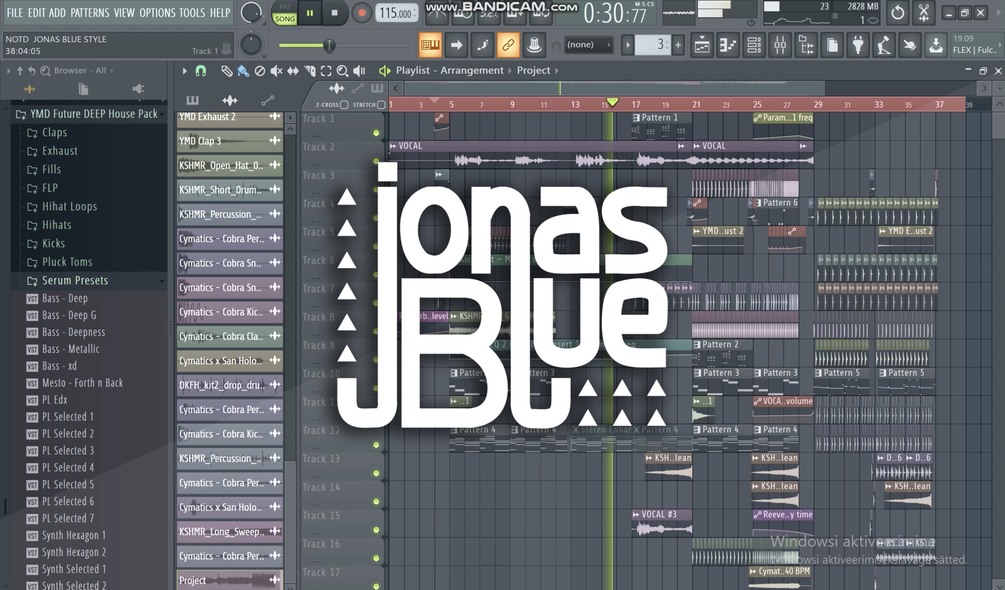The height and width of the screenshot is (590, 1005).
Task: Select the magnifier Zoom tool
Action: click(343, 70)
